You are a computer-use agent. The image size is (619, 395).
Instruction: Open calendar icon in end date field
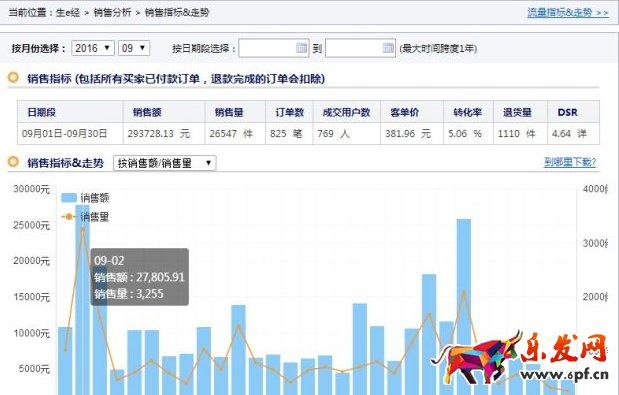388,48
